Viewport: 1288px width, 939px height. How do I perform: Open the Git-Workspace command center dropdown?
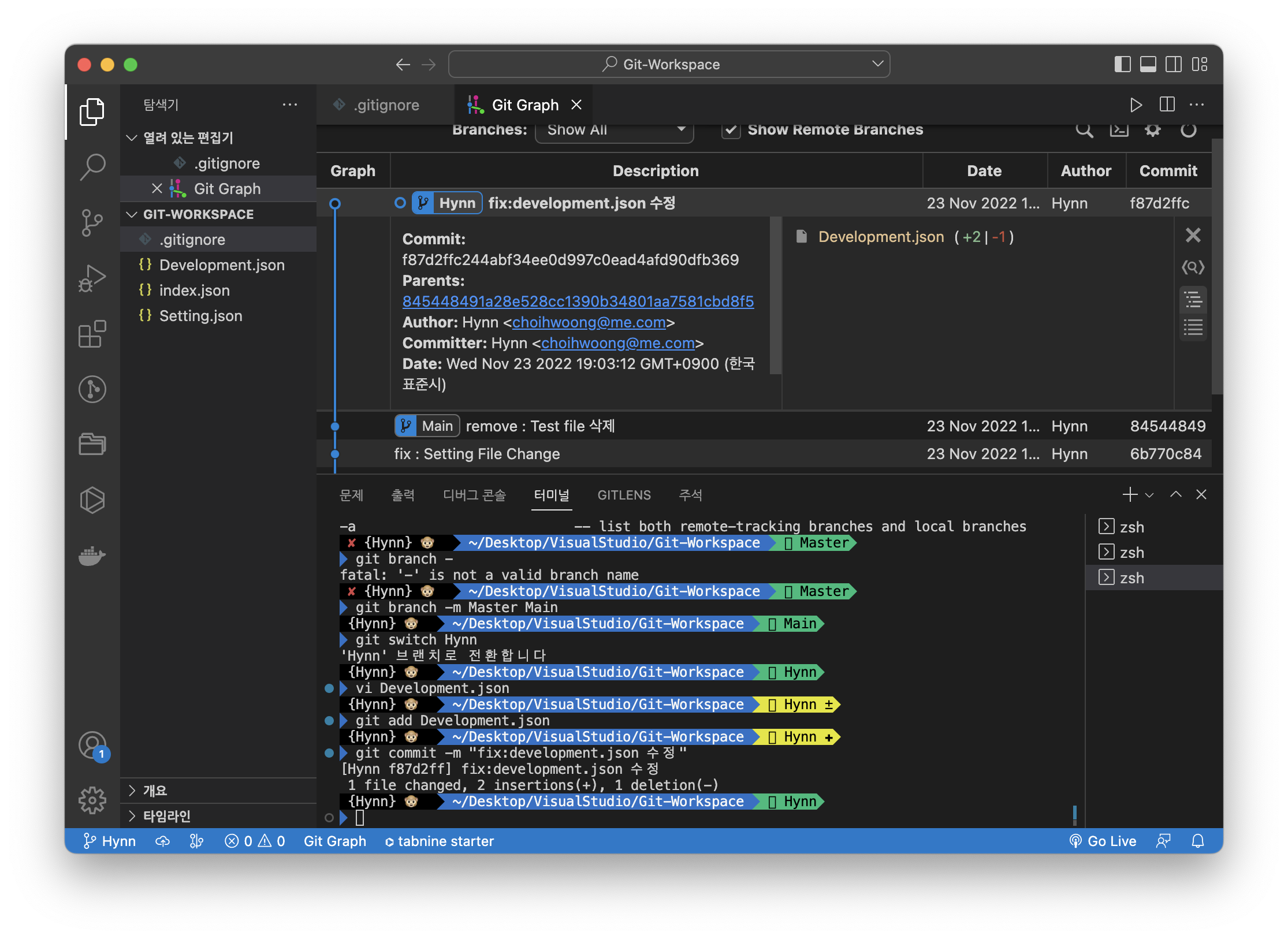tap(878, 64)
